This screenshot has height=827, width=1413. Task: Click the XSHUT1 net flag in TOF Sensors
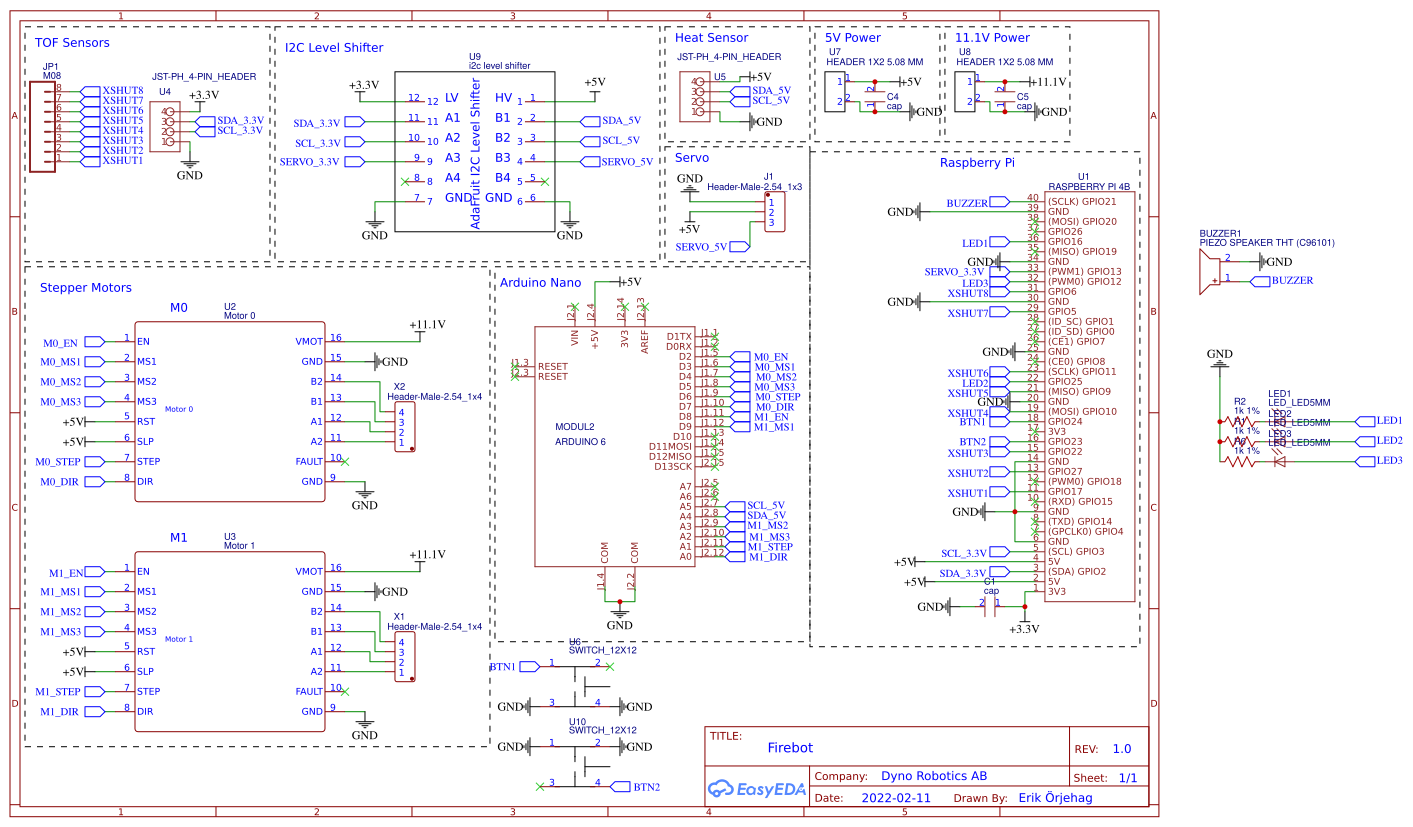point(114,160)
